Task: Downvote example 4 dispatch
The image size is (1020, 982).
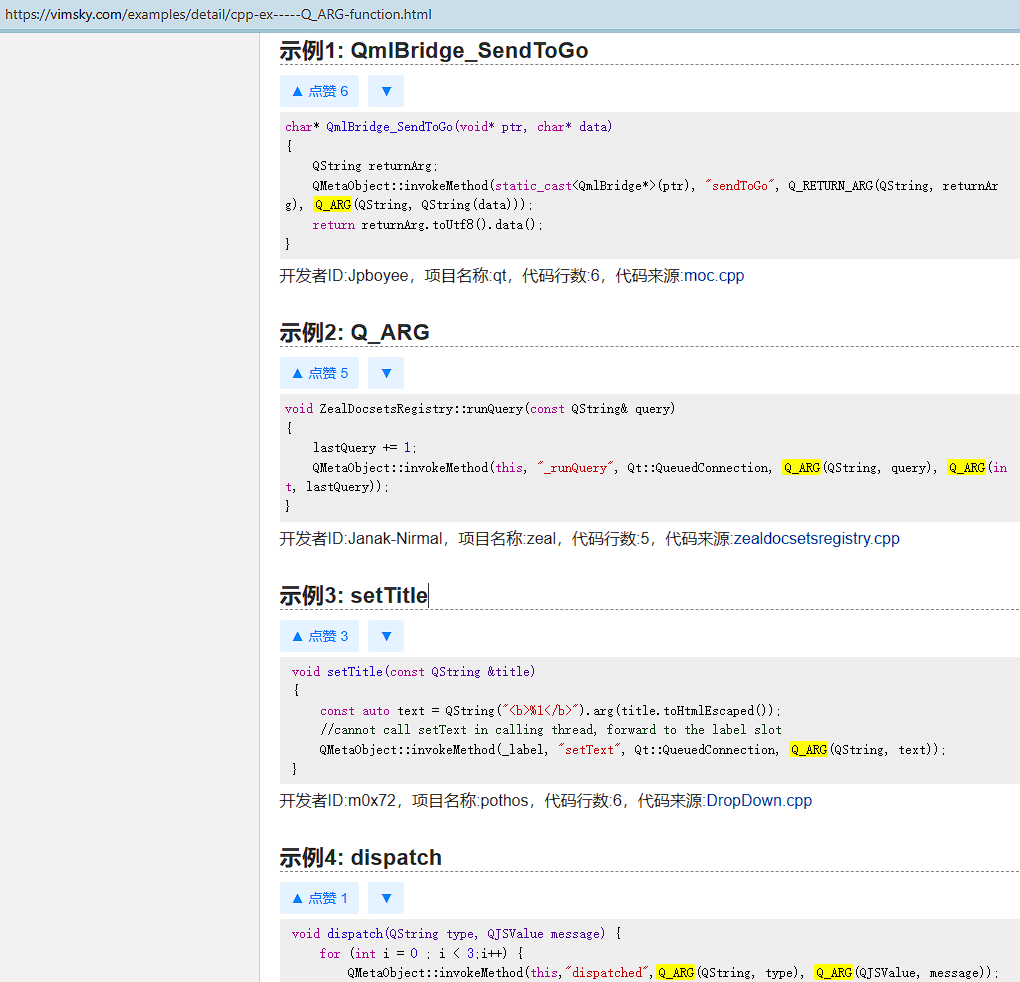Action: (x=386, y=898)
